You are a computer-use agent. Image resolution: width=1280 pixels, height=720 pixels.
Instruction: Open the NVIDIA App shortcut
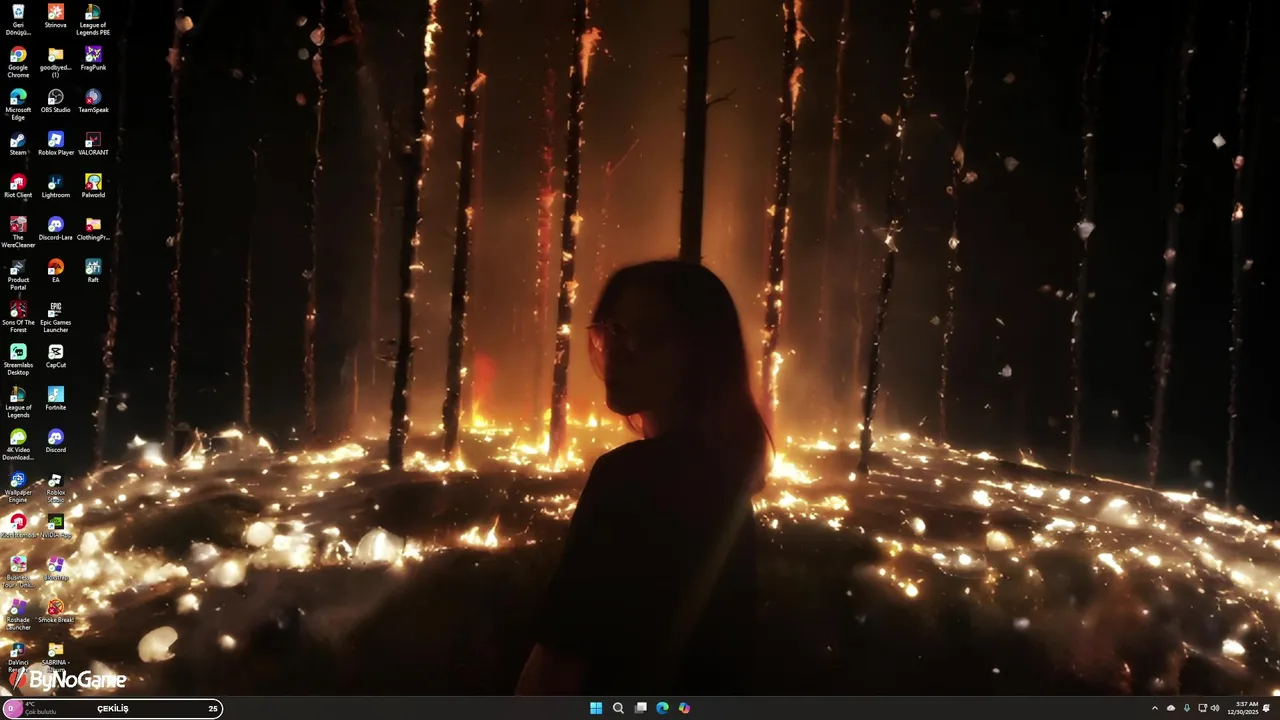(56, 526)
